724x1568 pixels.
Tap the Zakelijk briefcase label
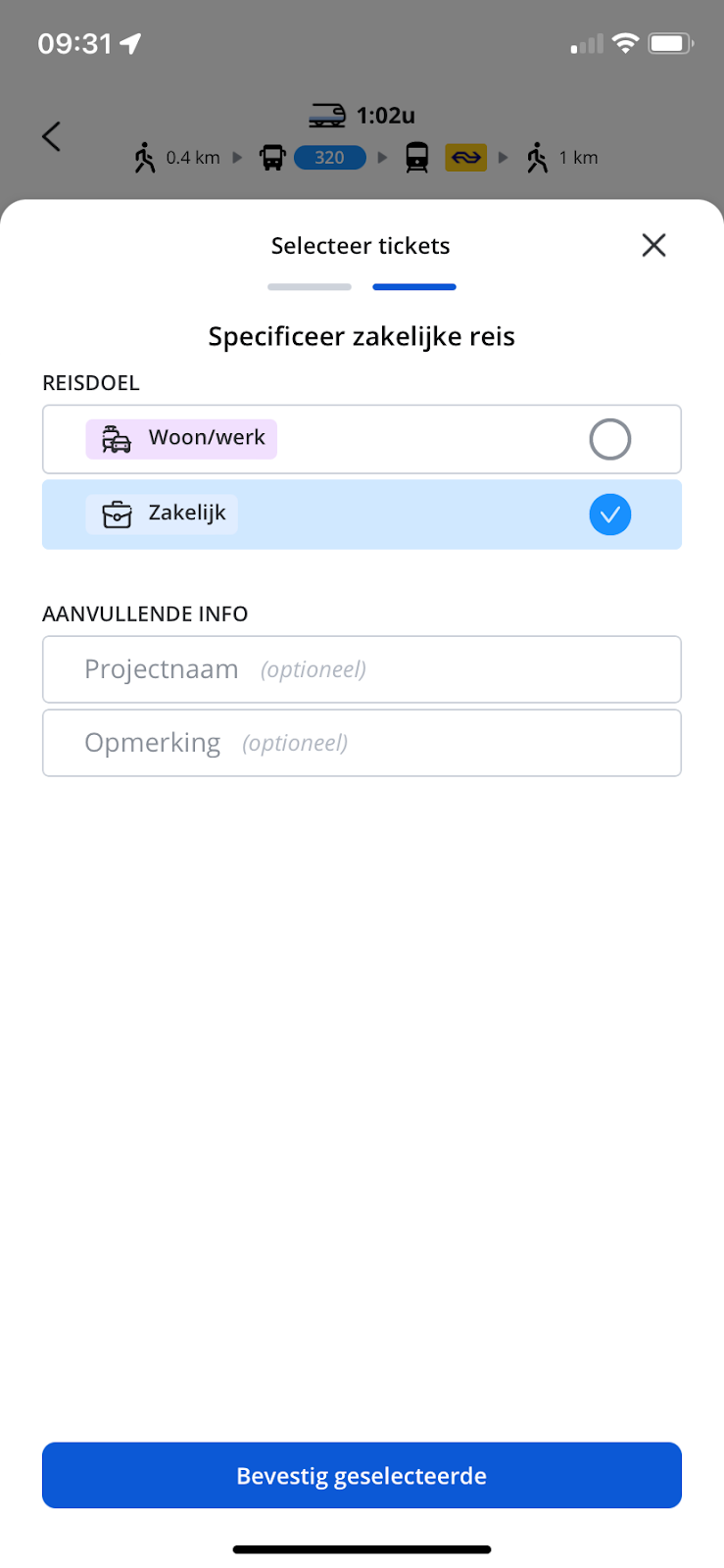click(x=162, y=514)
